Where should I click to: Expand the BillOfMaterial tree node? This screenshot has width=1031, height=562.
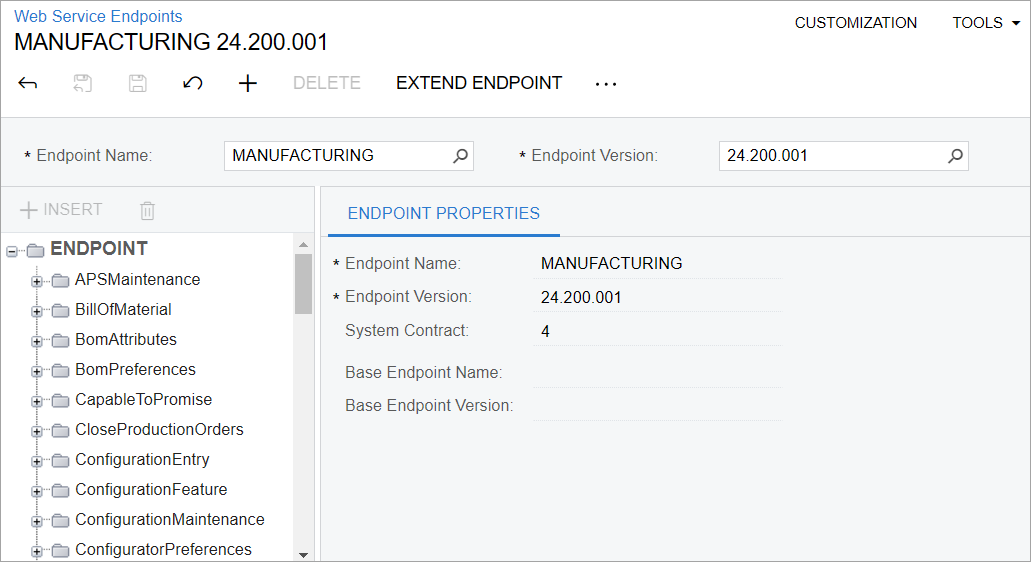37,311
